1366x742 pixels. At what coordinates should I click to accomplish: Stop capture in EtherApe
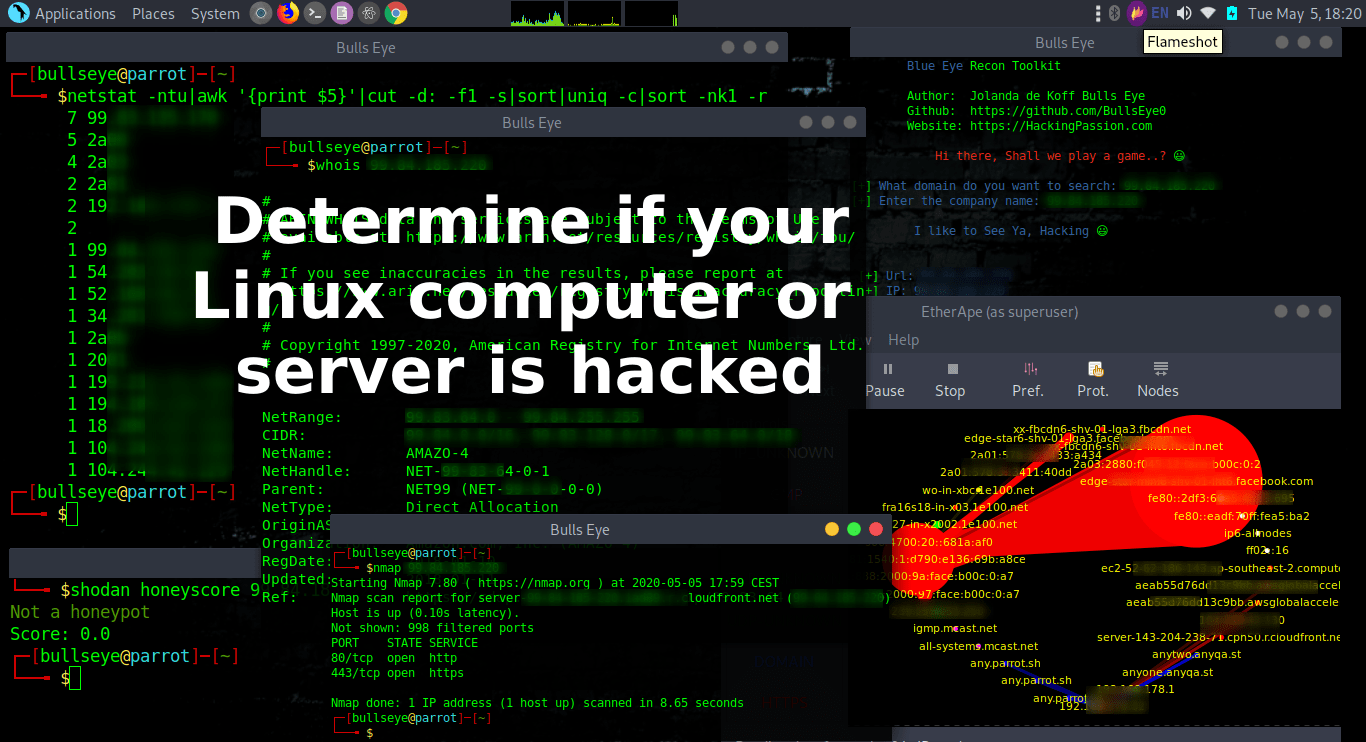coord(950,380)
